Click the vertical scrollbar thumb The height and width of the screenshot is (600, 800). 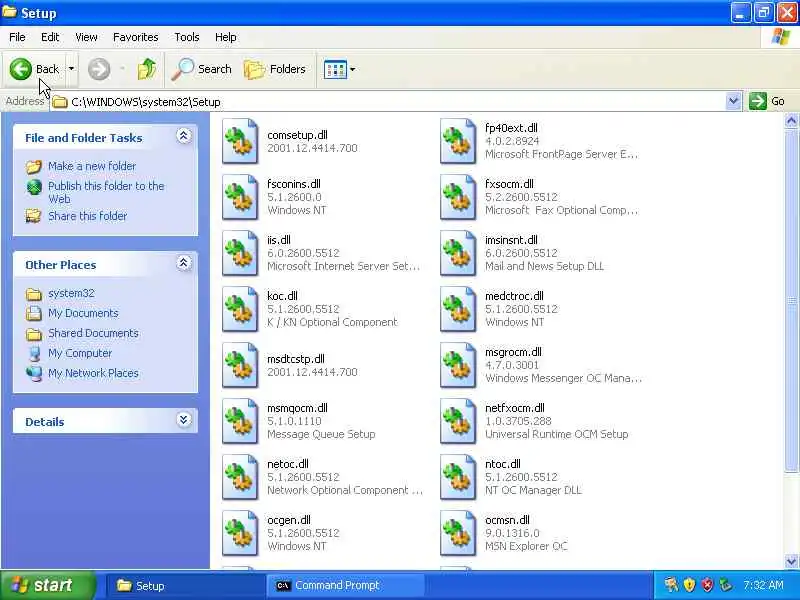tap(791, 301)
